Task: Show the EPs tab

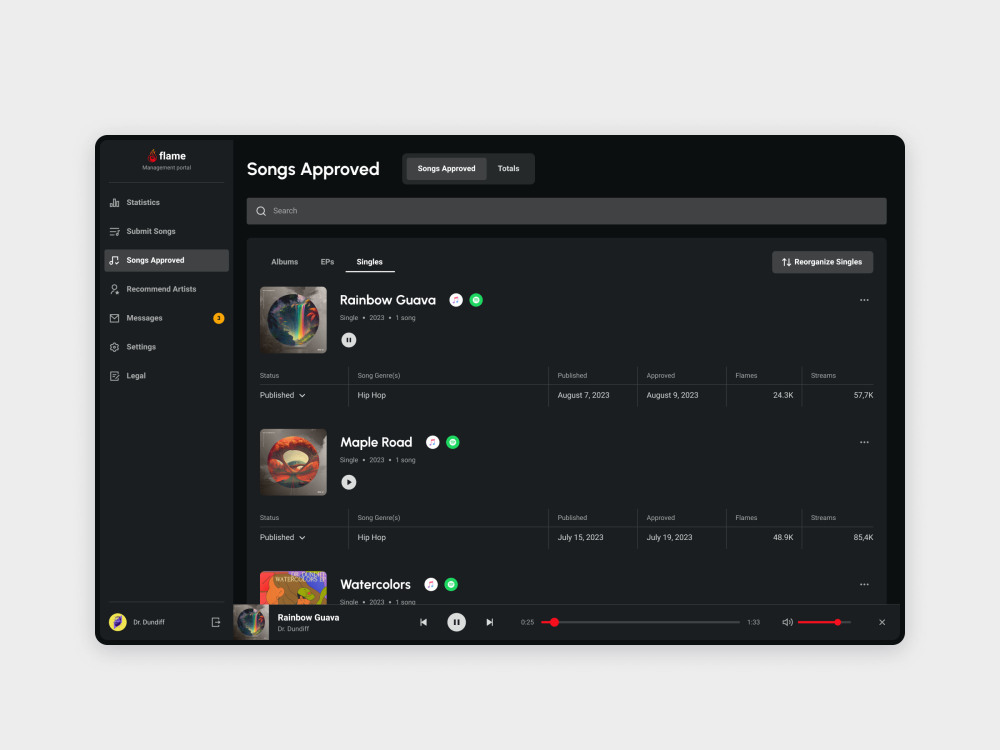Action: coord(327,262)
